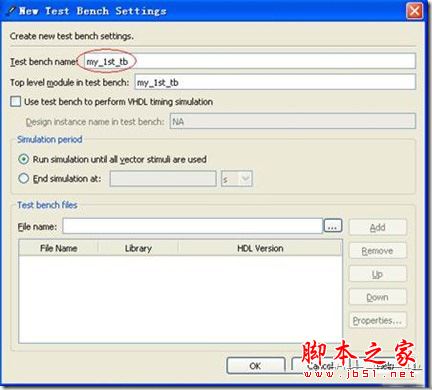Confirm with the OK button
Screen dimensions: 432x390
click(x=256, y=366)
